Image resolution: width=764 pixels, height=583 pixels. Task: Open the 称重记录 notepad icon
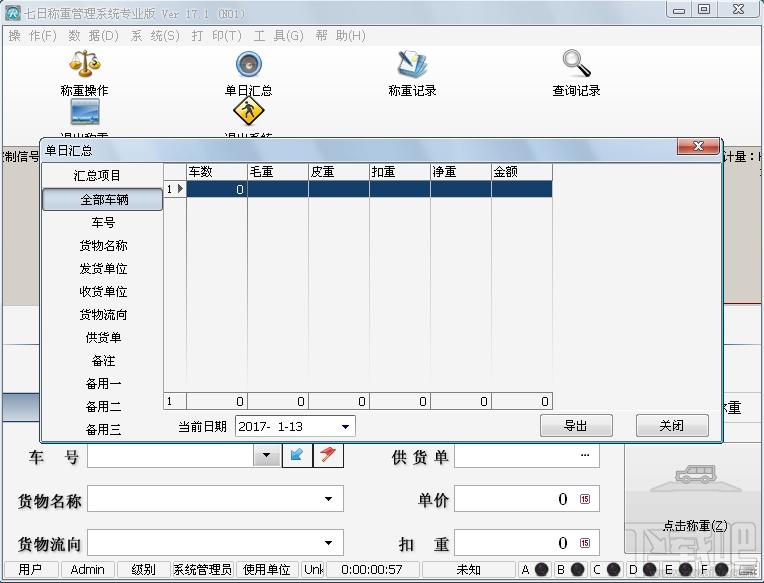point(412,64)
